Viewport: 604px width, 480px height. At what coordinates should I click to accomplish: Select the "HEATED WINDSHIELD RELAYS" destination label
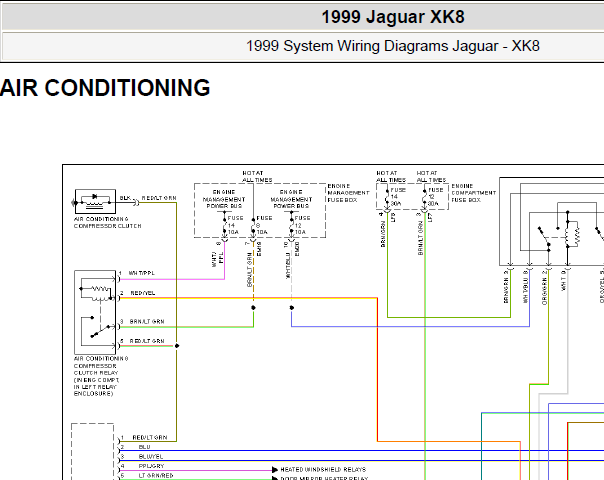point(323,469)
